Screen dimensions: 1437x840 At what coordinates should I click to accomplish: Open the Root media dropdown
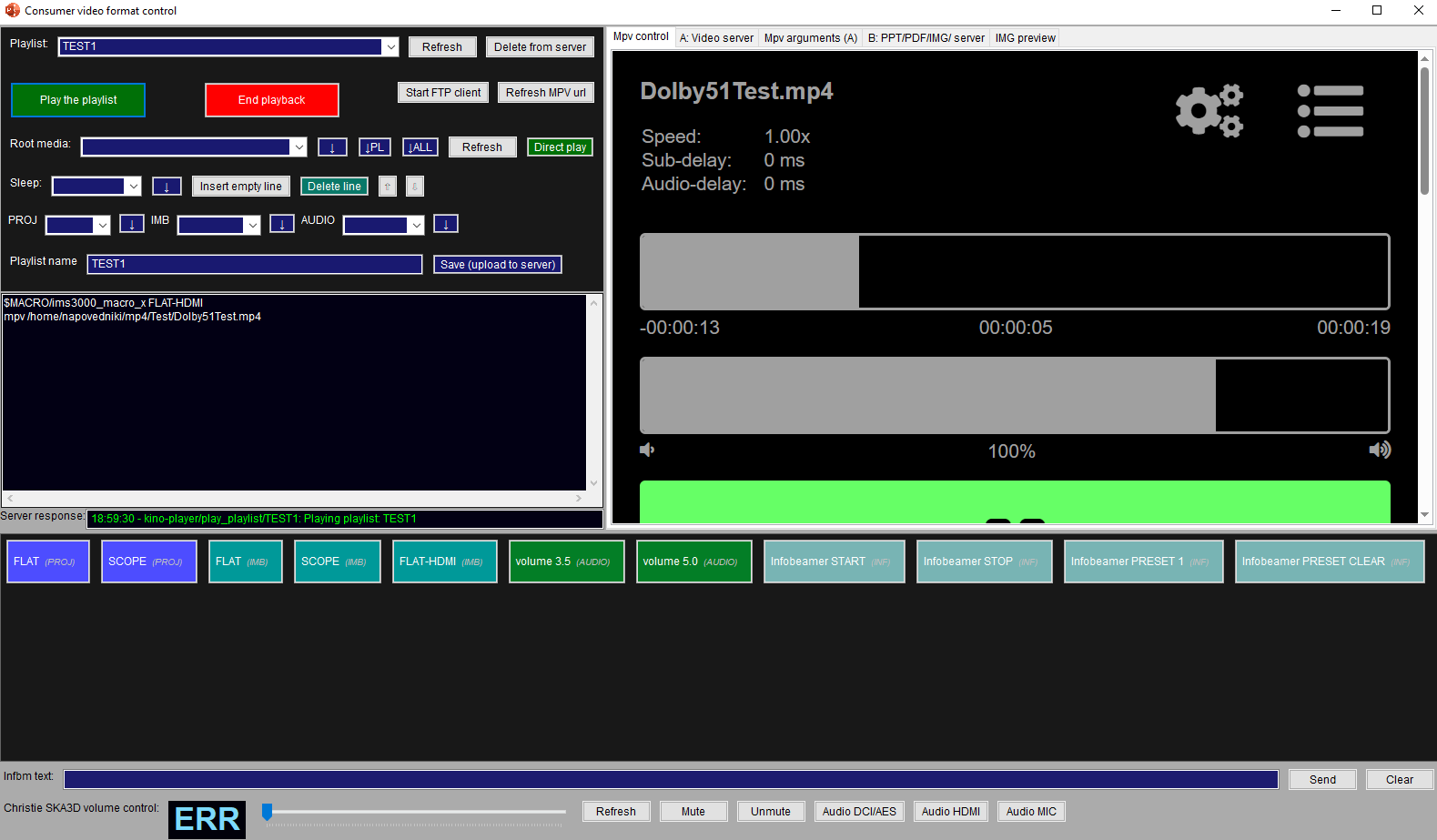(x=299, y=147)
